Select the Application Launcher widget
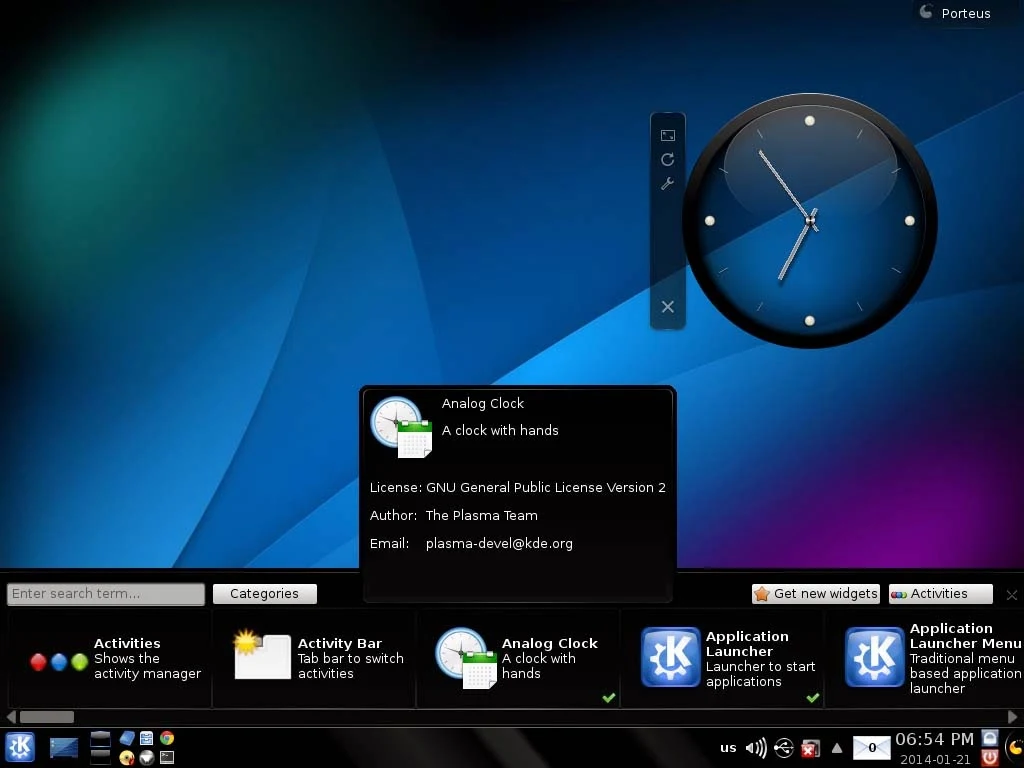Screen dimensions: 1024x768 (722, 659)
